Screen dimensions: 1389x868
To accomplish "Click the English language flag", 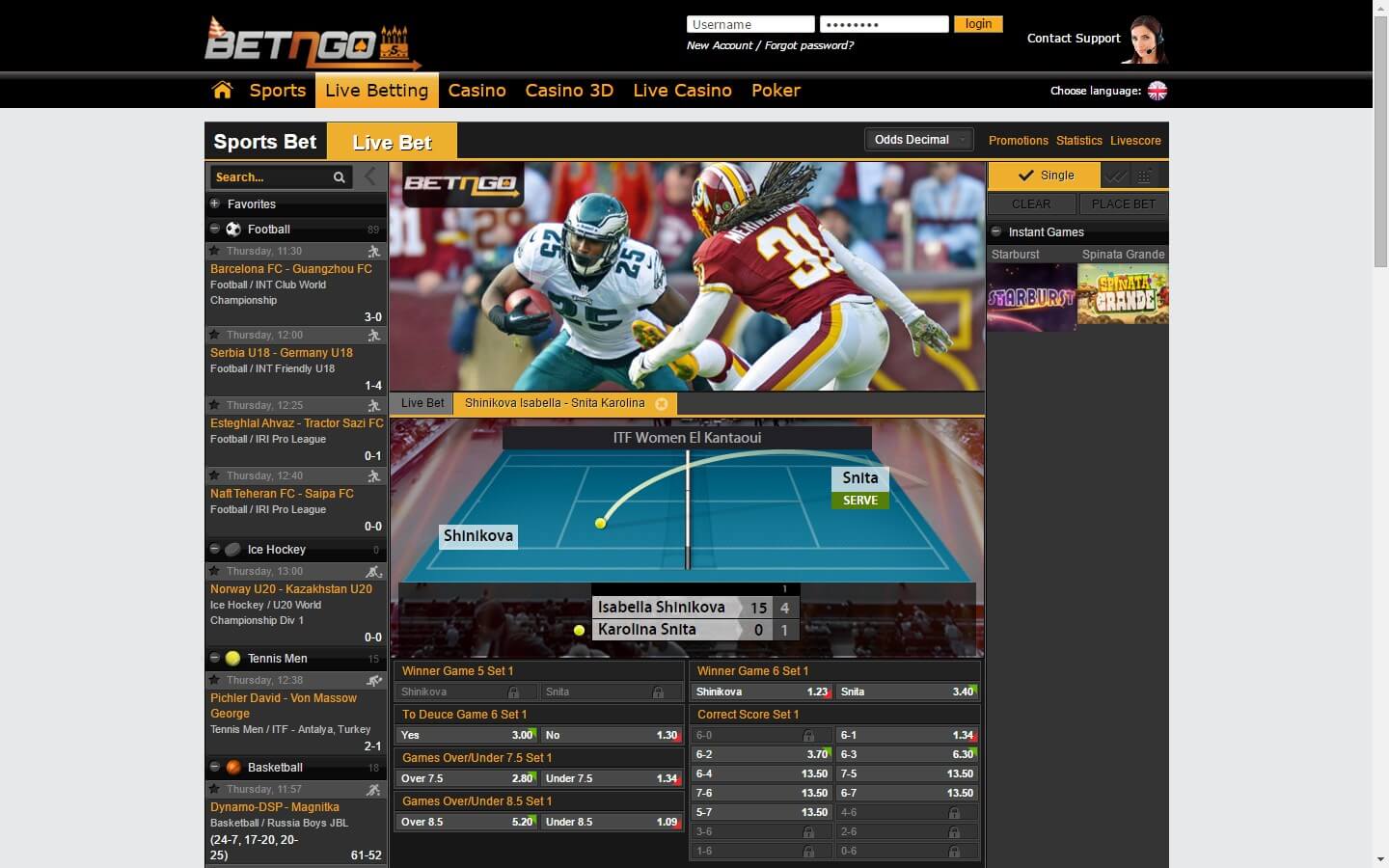I will 1157,91.
